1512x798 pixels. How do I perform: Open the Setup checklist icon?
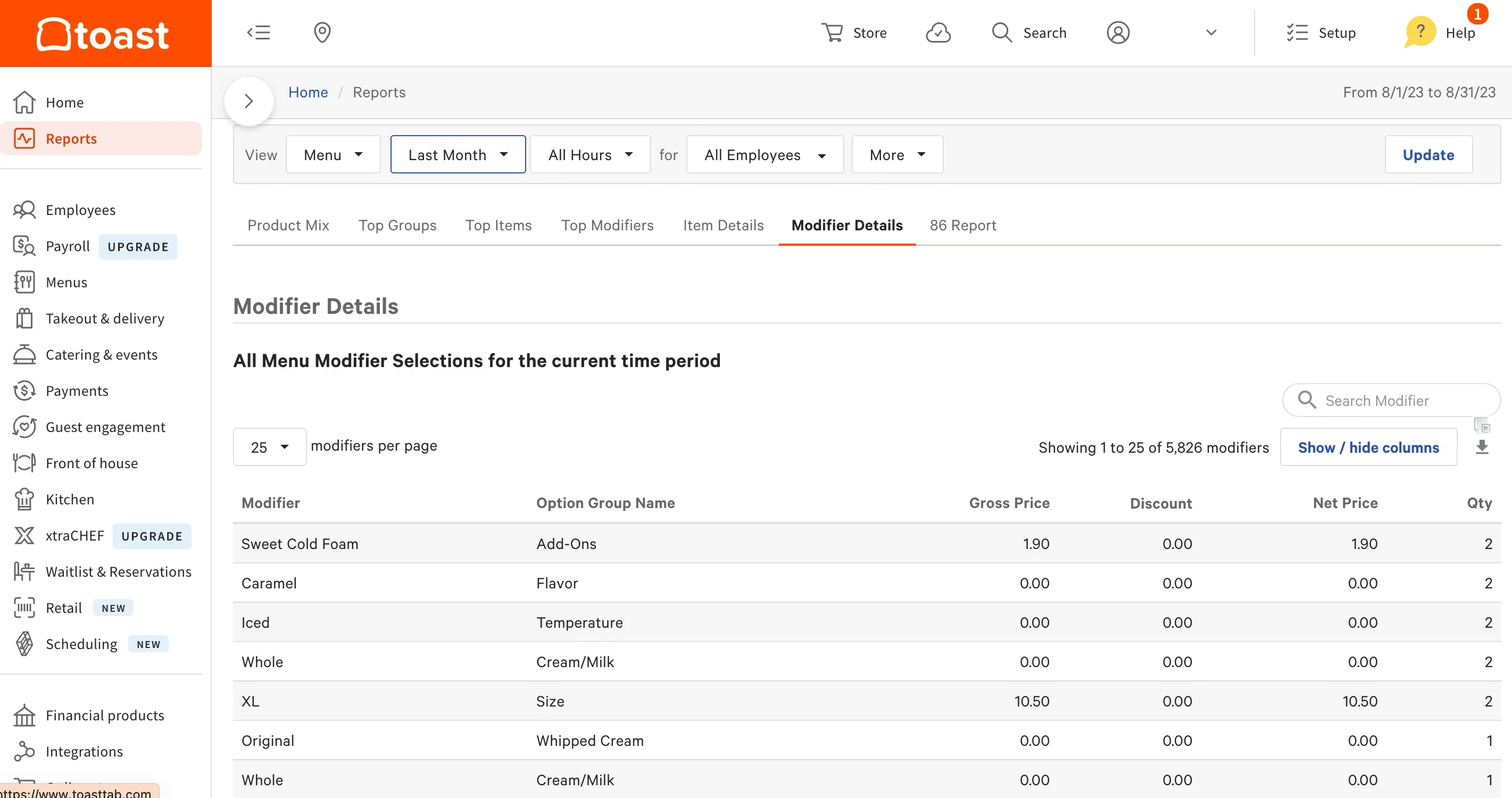tap(1297, 32)
